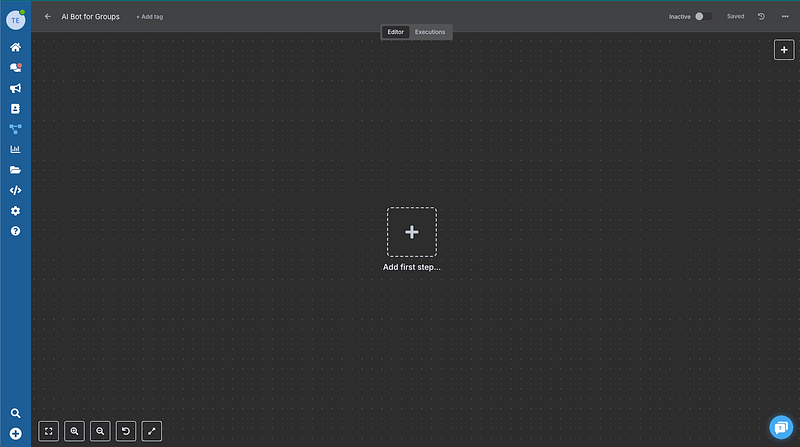The width and height of the screenshot is (800, 447).
Task: Click the + Add tag link
Action: point(150,17)
